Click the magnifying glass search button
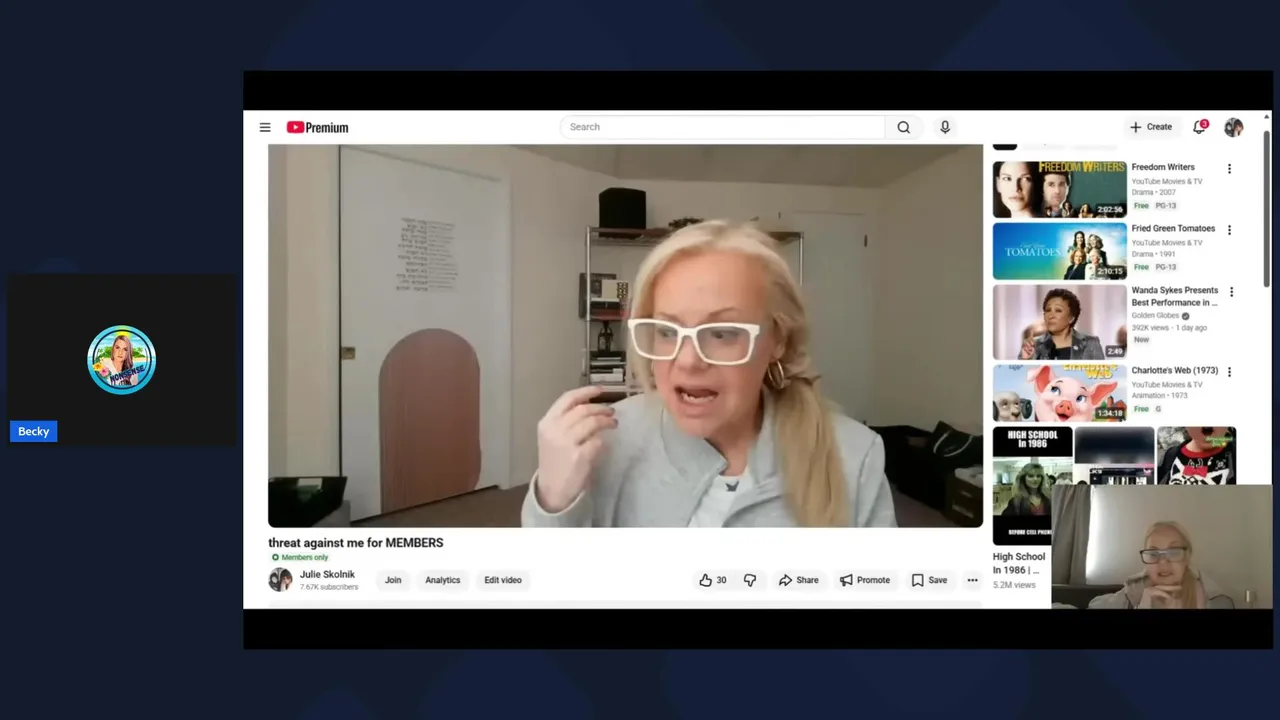Viewport: 1280px width, 720px height. pyautogui.click(x=904, y=127)
